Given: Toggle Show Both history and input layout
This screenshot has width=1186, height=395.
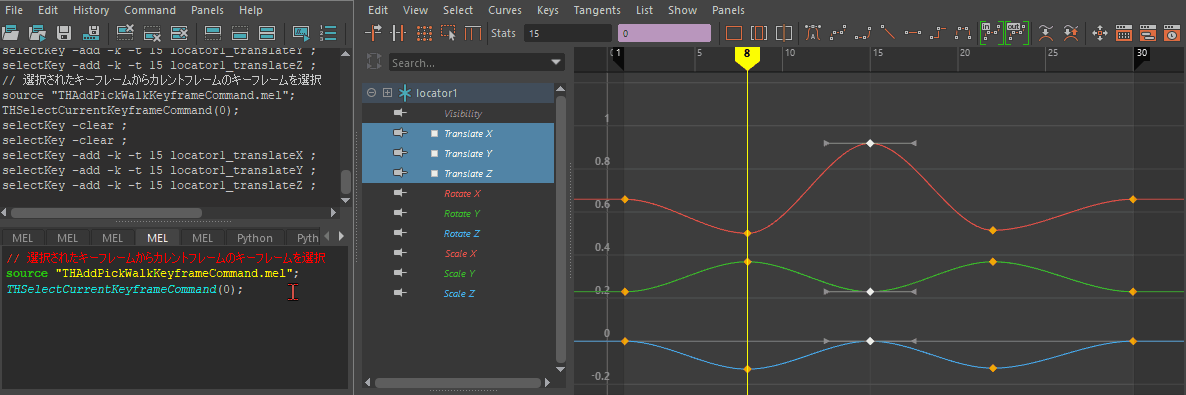Looking at the screenshot, I should click(x=266, y=33).
